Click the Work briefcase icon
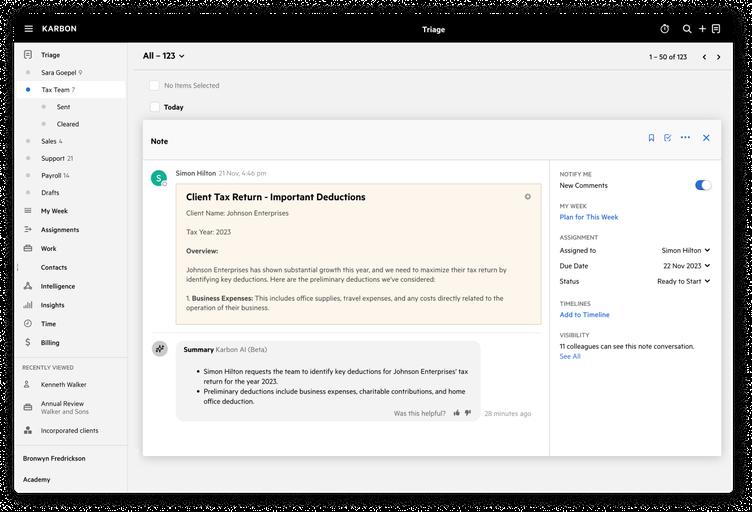This screenshot has width=752, height=512. (28, 248)
